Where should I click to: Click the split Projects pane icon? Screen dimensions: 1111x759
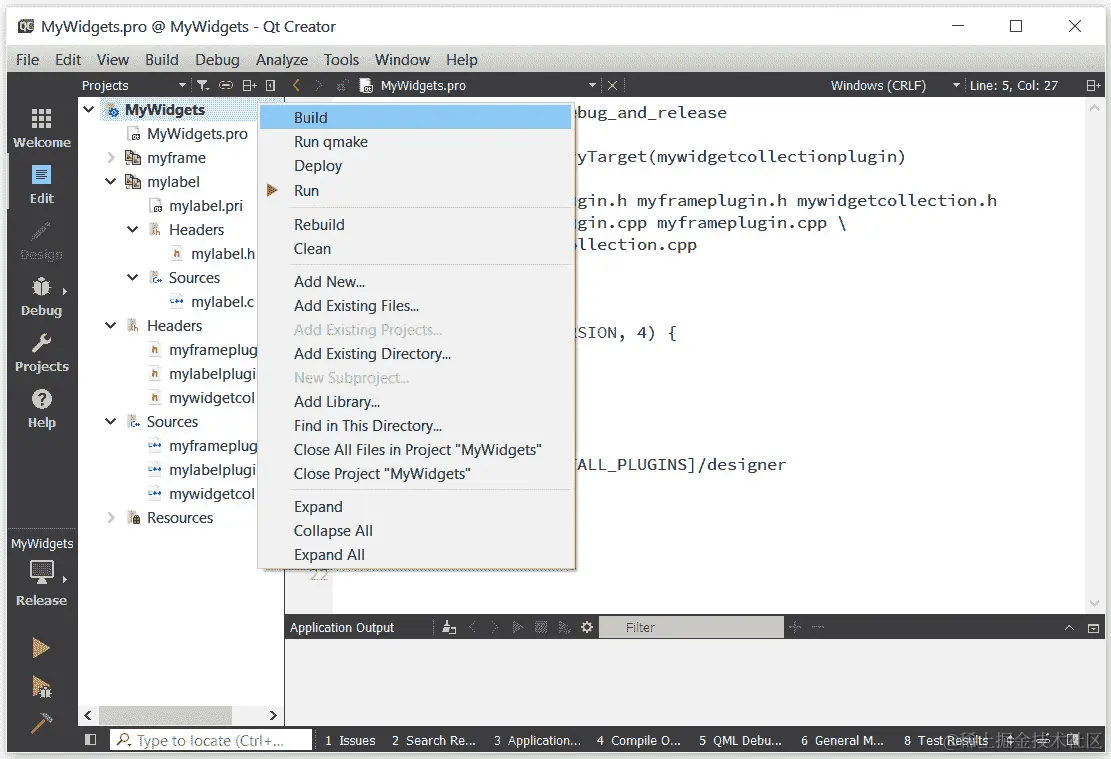tap(249, 85)
